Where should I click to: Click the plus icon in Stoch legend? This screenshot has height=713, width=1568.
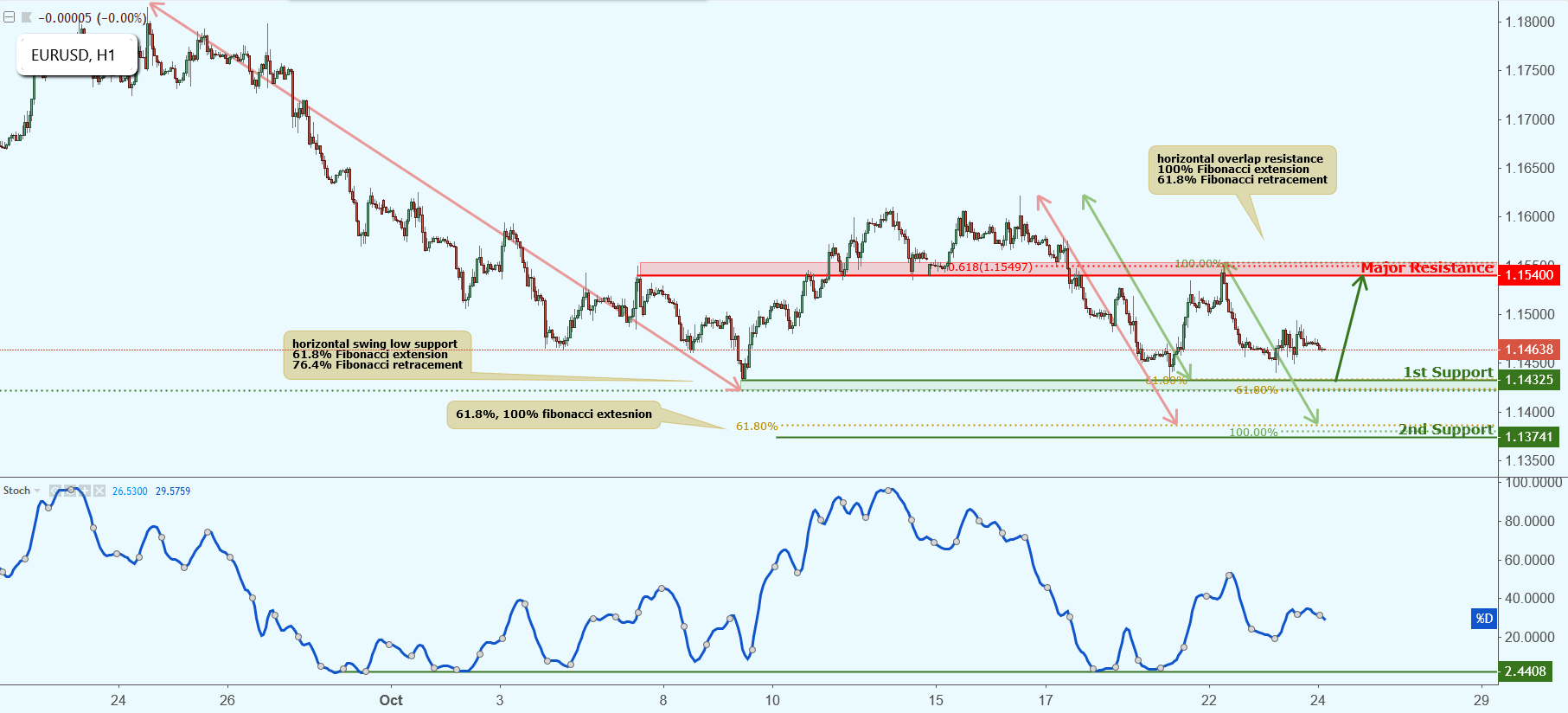(85, 491)
